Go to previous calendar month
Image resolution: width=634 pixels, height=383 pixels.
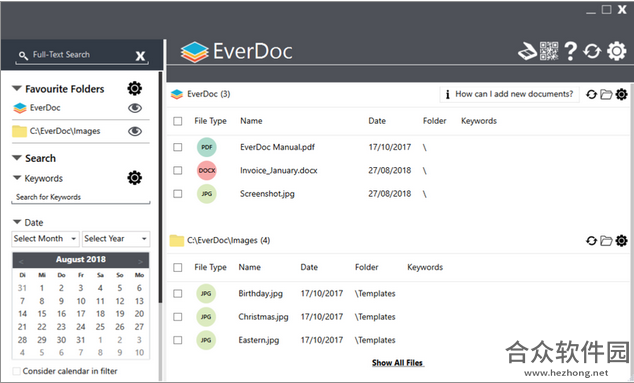pyautogui.click(x=21, y=262)
